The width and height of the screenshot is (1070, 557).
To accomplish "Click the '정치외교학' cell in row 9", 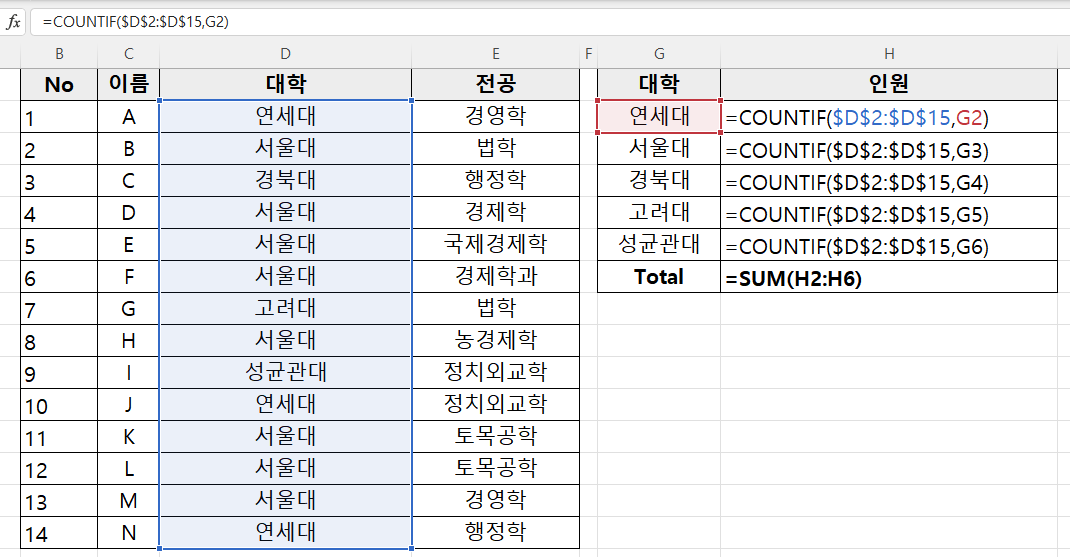I will click(x=495, y=373).
